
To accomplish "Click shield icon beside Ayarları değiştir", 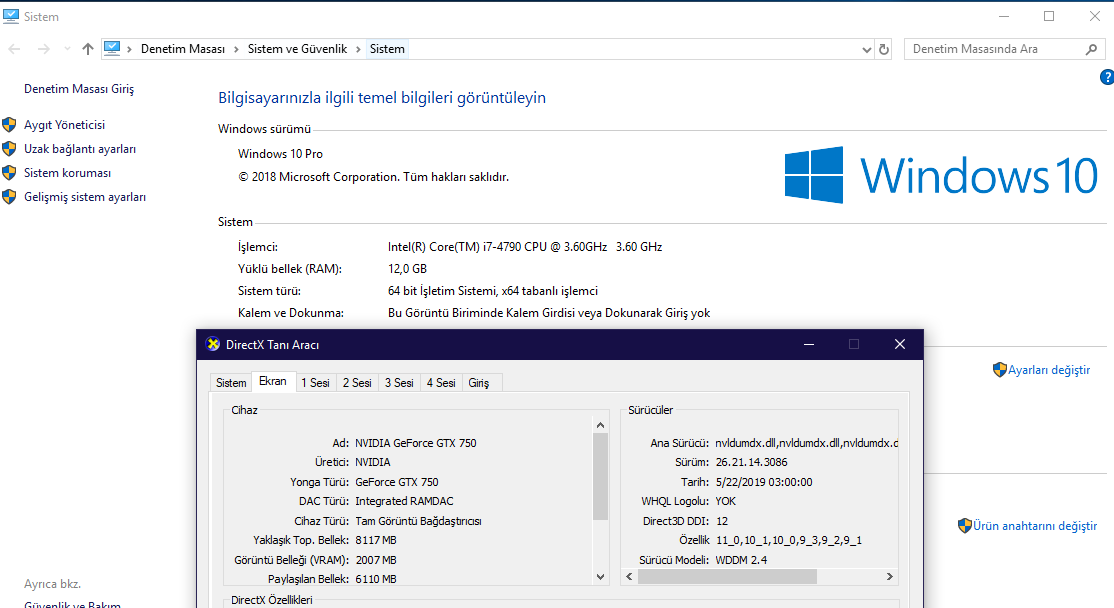I will tap(1000, 369).
